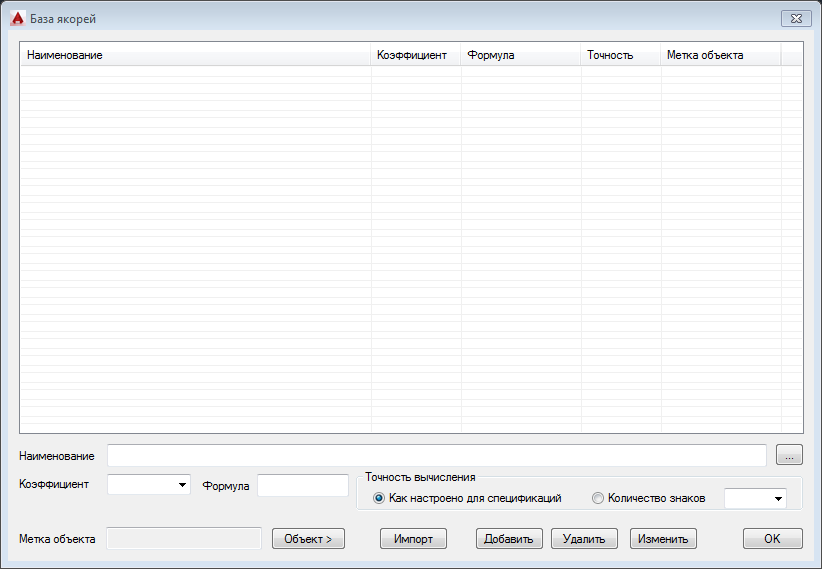Click the Объект > button
822x569 pixels.
[308, 539]
